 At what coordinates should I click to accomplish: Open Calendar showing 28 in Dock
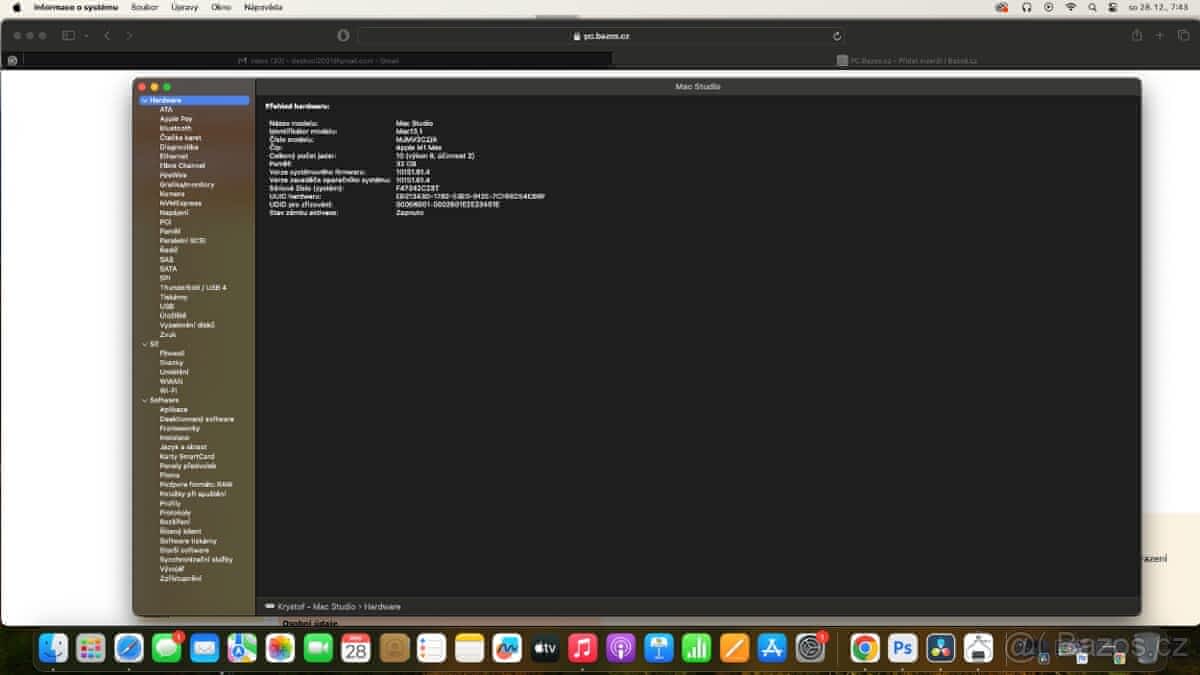[x=356, y=648]
